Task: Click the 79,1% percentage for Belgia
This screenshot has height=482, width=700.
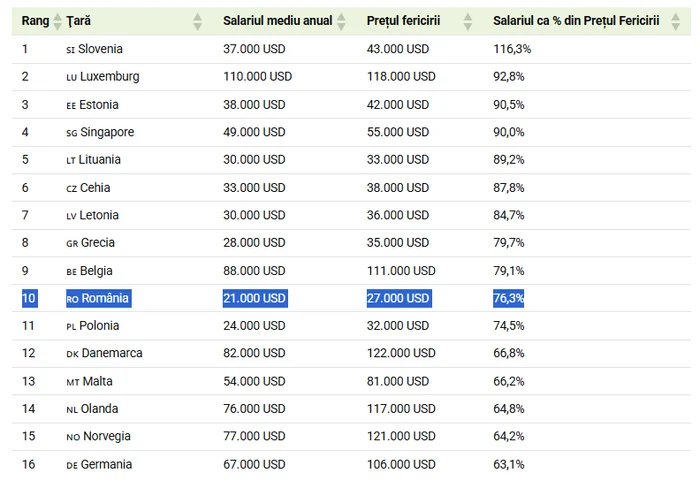Action: click(x=508, y=270)
